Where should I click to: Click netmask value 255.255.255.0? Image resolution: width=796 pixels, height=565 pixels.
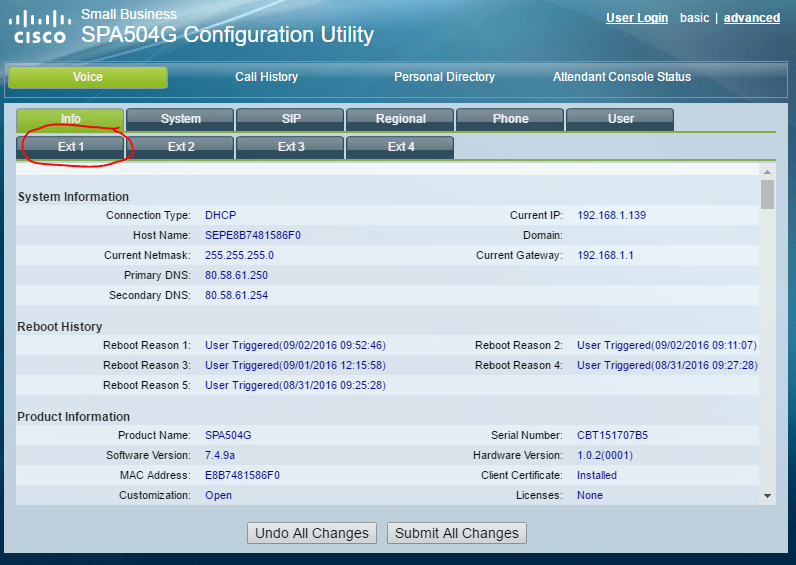tap(239, 255)
